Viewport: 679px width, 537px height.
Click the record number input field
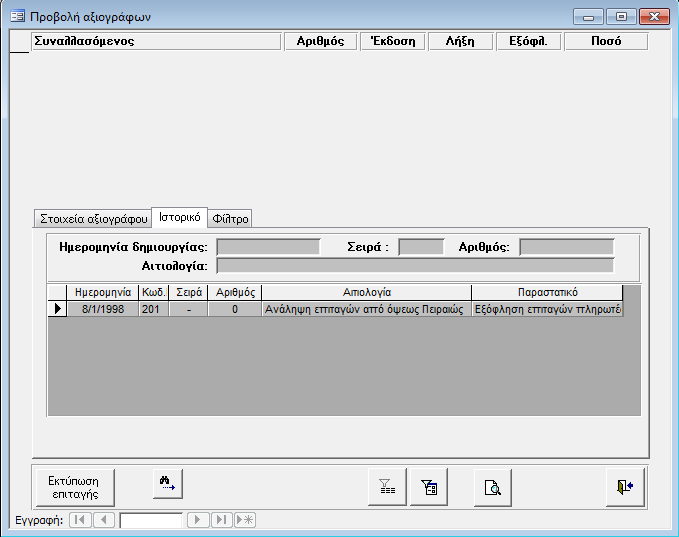(x=150, y=520)
